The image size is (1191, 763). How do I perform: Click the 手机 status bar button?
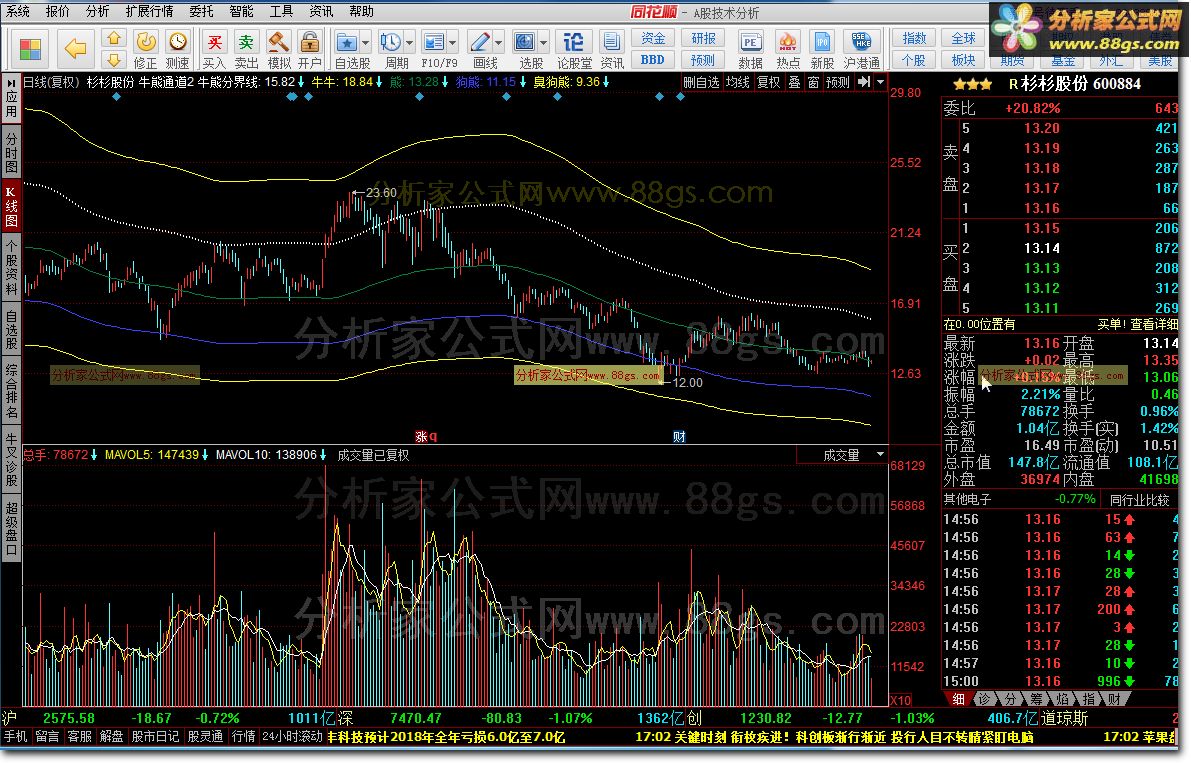pos(15,736)
